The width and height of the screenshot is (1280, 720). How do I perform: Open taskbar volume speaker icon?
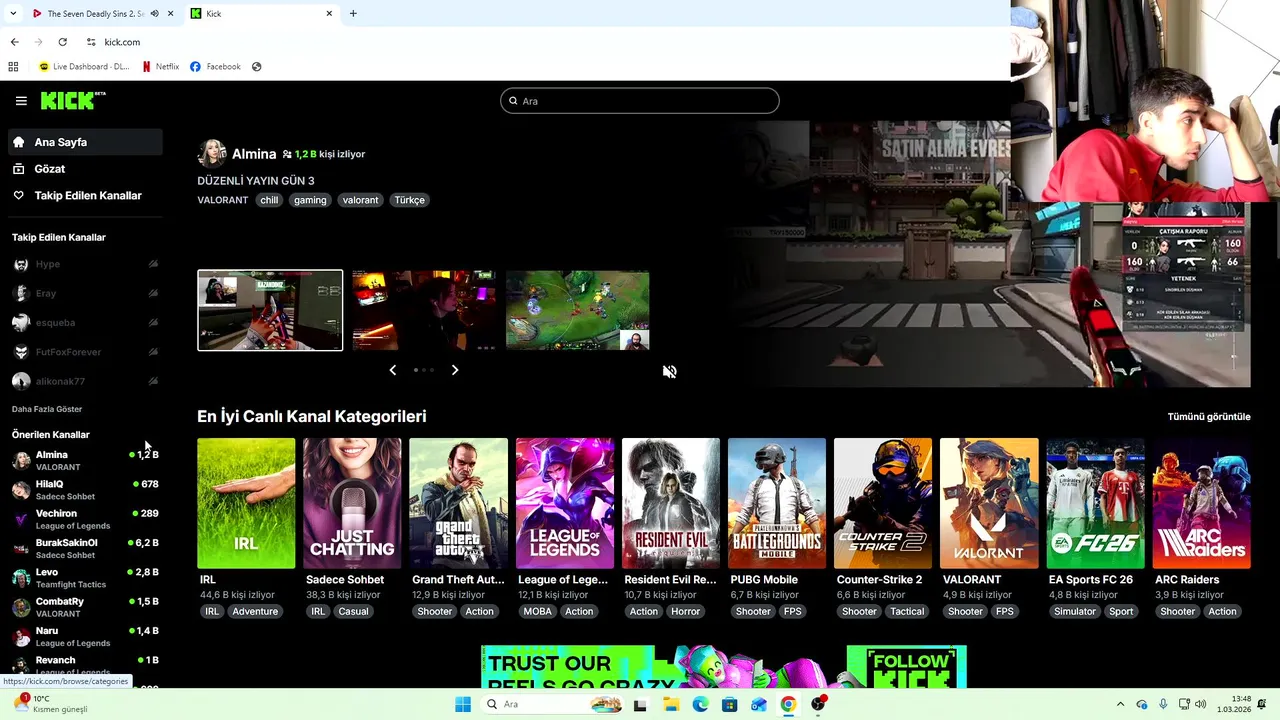pyautogui.click(x=1200, y=704)
